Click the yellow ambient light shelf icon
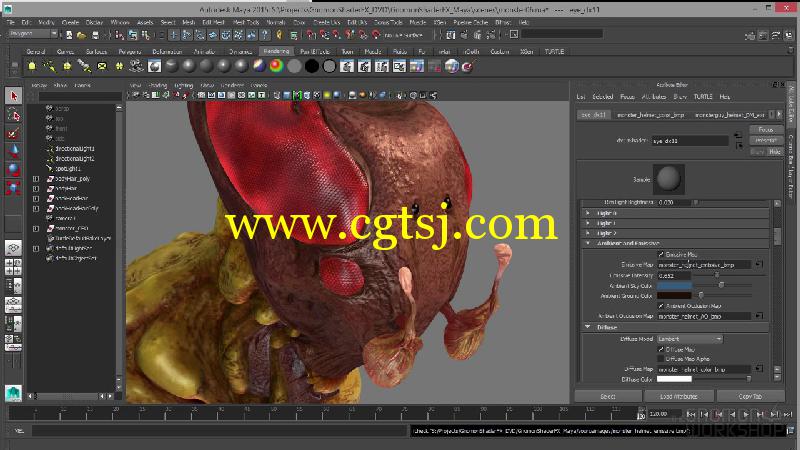The width and height of the screenshot is (800, 450). [32, 66]
